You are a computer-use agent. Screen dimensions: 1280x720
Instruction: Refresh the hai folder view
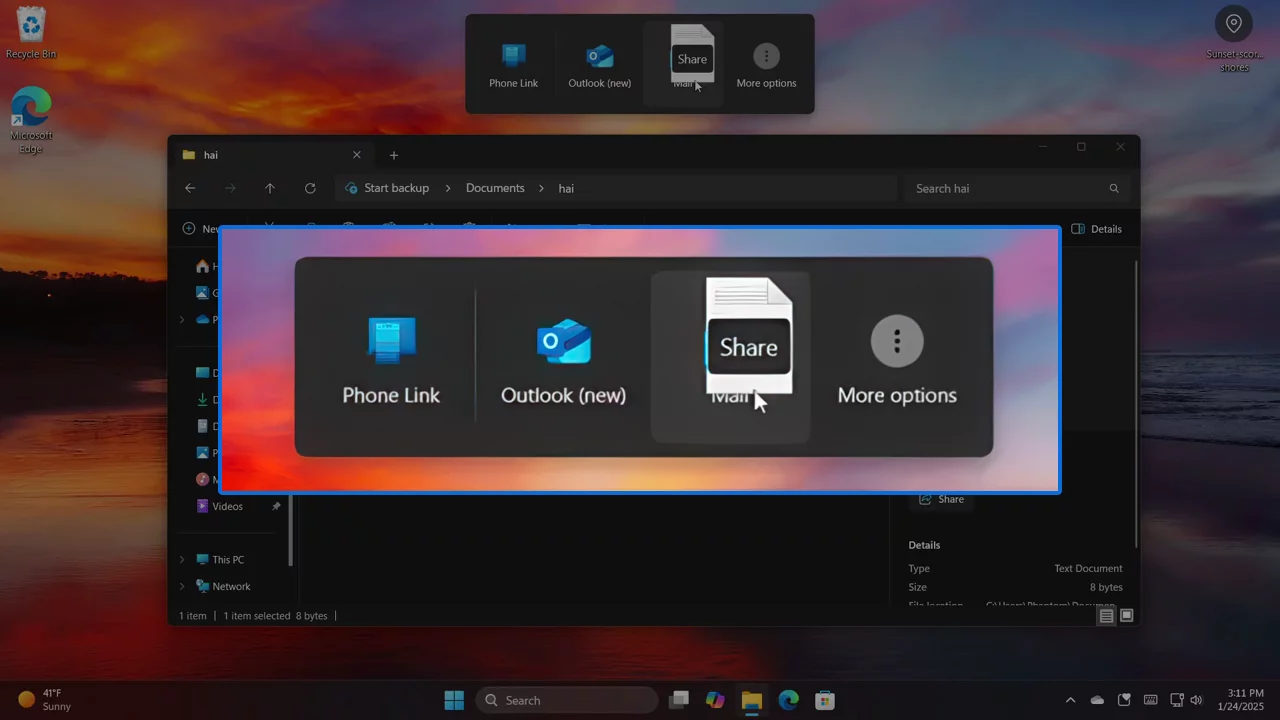[310, 188]
